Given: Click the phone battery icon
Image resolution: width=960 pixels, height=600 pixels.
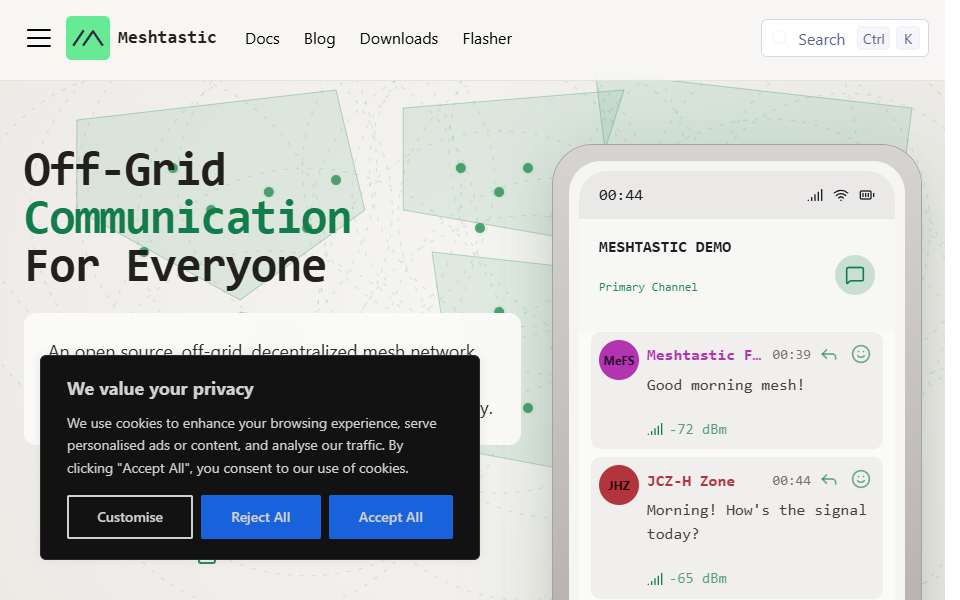Looking at the screenshot, I should [x=867, y=195].
